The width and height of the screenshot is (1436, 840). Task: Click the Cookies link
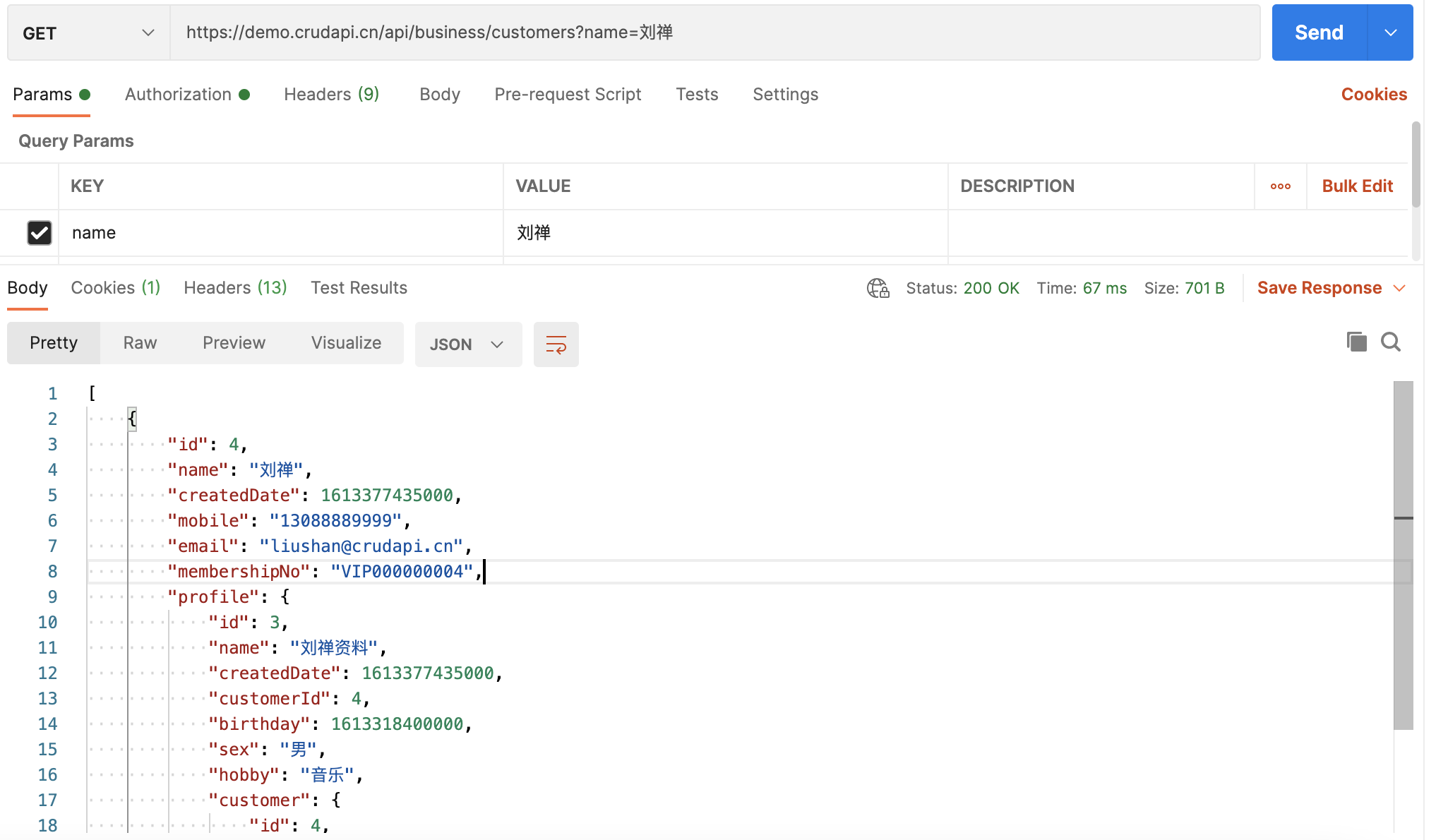[1373, 95]
